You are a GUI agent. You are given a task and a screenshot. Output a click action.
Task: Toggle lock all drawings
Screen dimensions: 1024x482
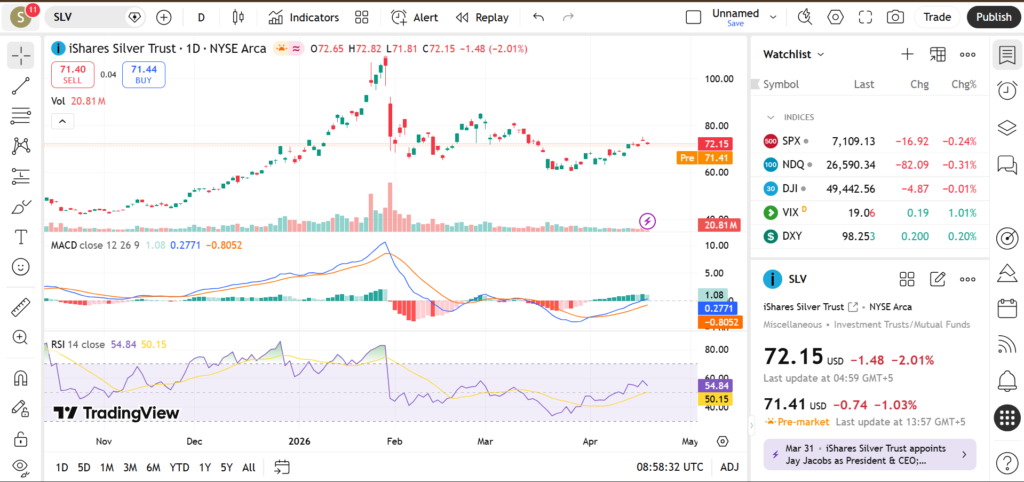coord(20,439)
